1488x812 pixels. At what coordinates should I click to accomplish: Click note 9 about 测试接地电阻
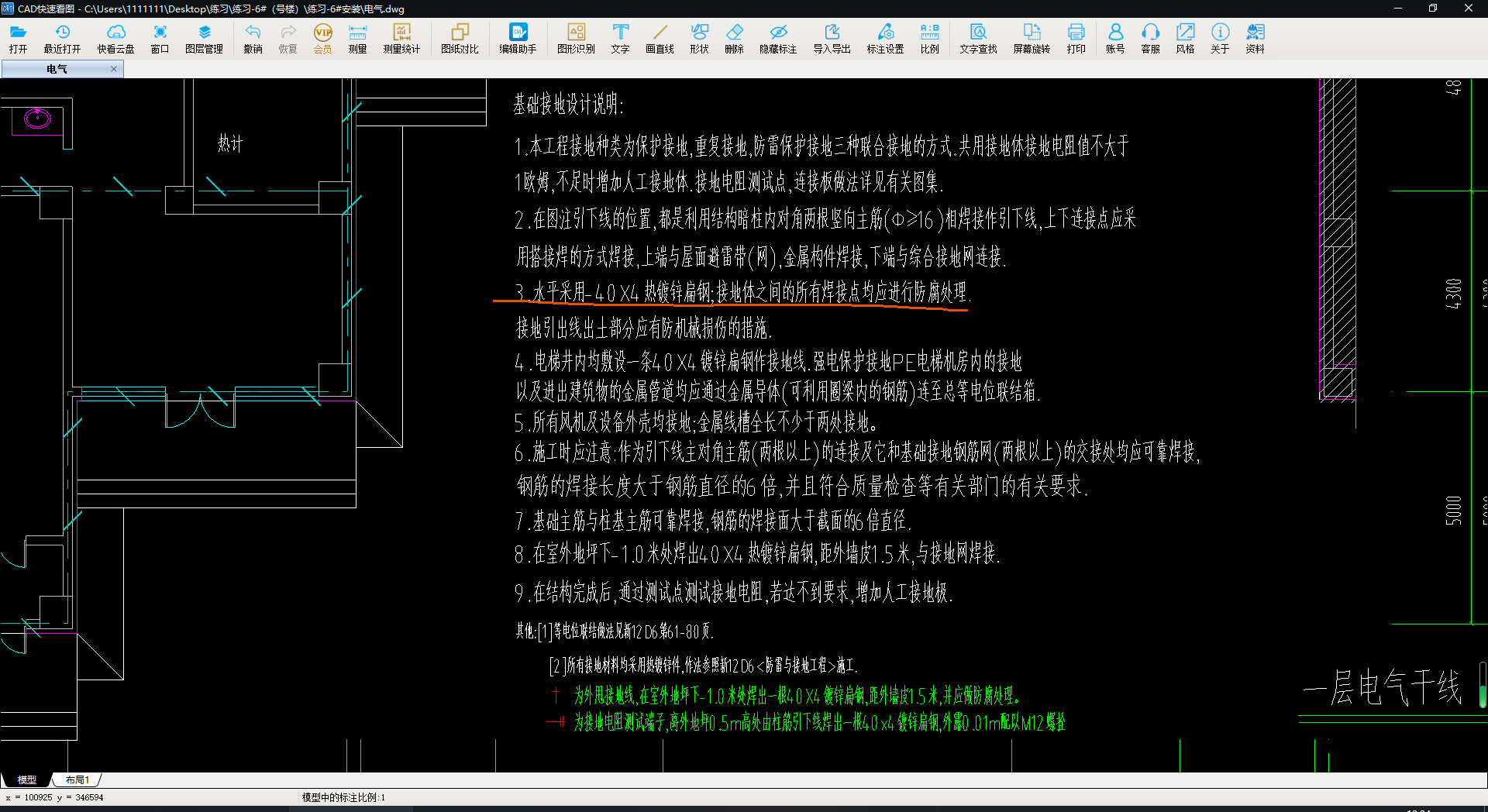733,593
